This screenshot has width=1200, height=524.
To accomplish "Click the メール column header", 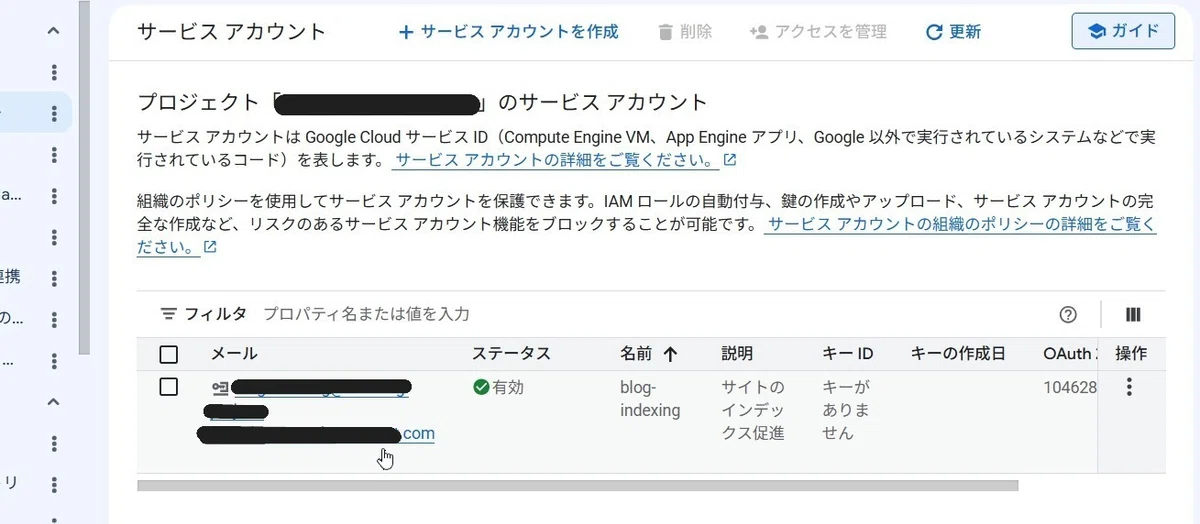I will (x=234, y=354).
